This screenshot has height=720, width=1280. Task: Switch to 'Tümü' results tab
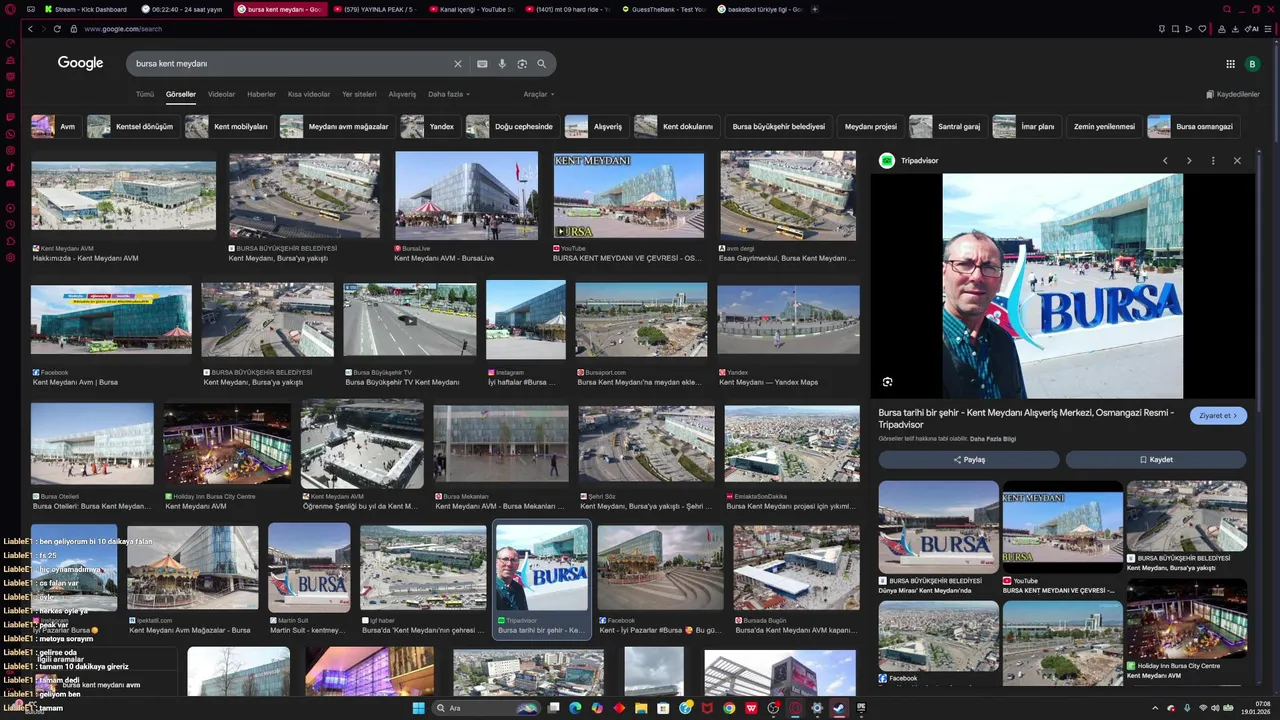(145, 94)
